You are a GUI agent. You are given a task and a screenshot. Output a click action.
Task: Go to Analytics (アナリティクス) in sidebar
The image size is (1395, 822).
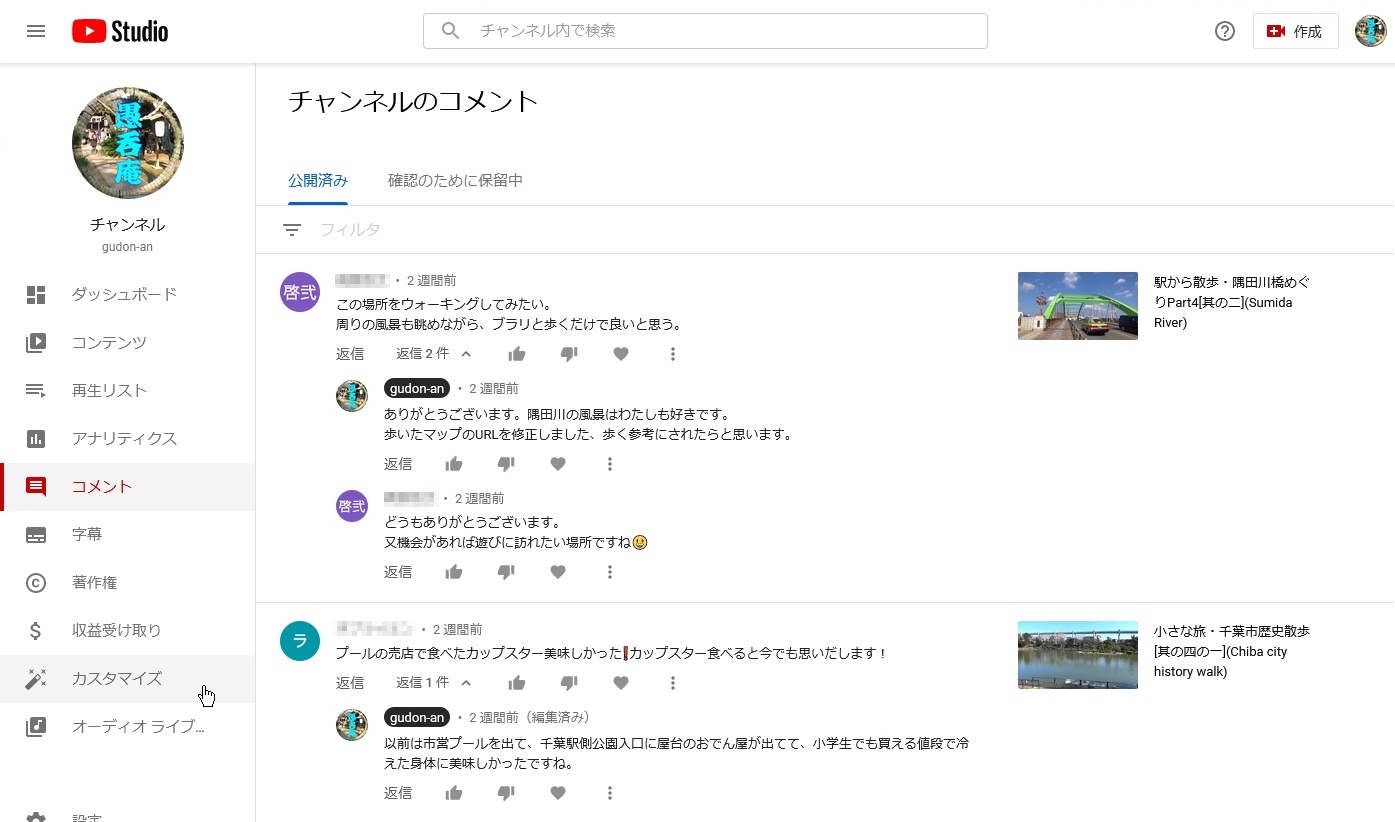click(x=124, y=439)
